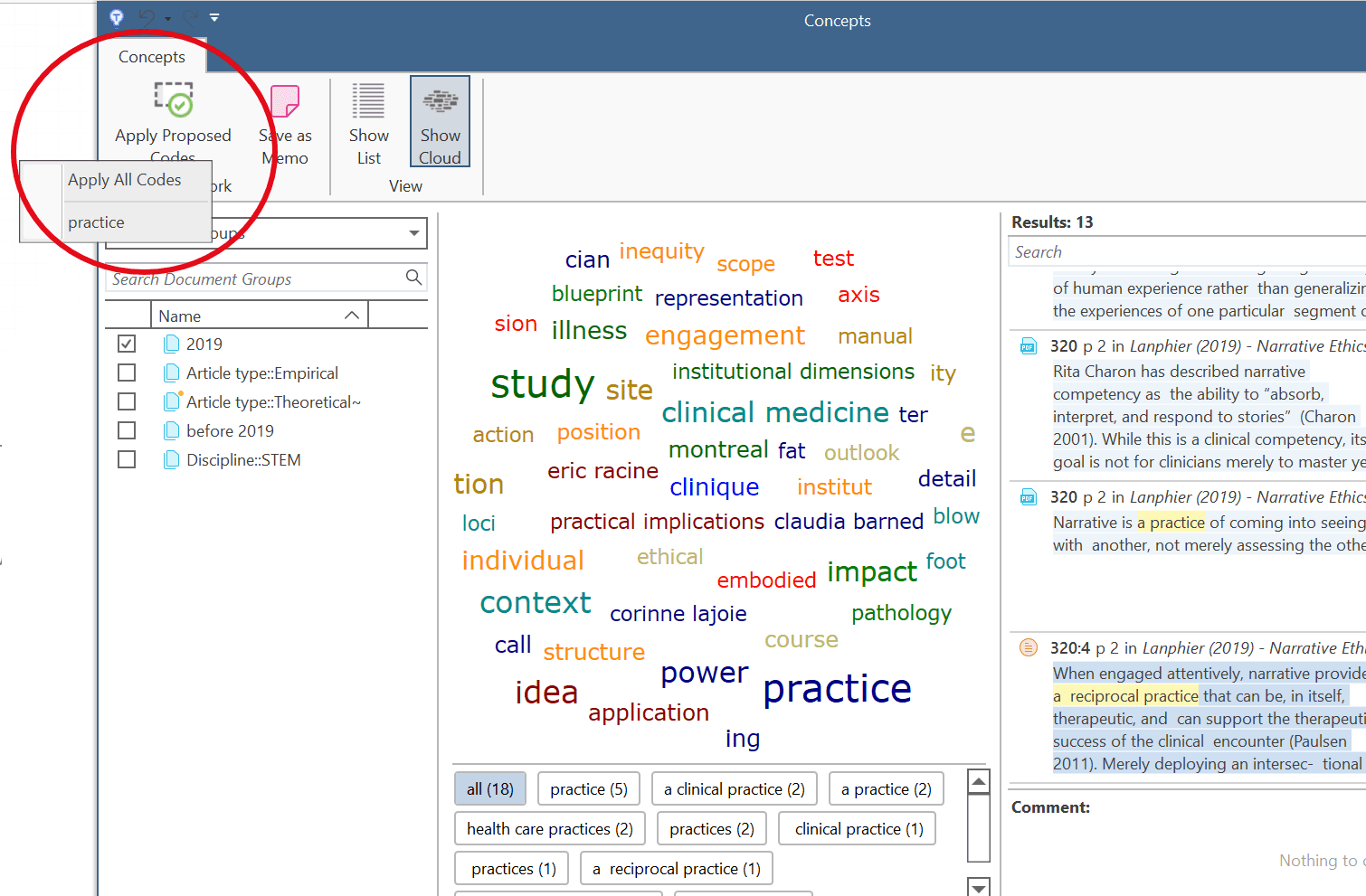Open the document groups dropdown arrow
The width and height of the screenshot is (1366, 896).
(x=413, y=233)
